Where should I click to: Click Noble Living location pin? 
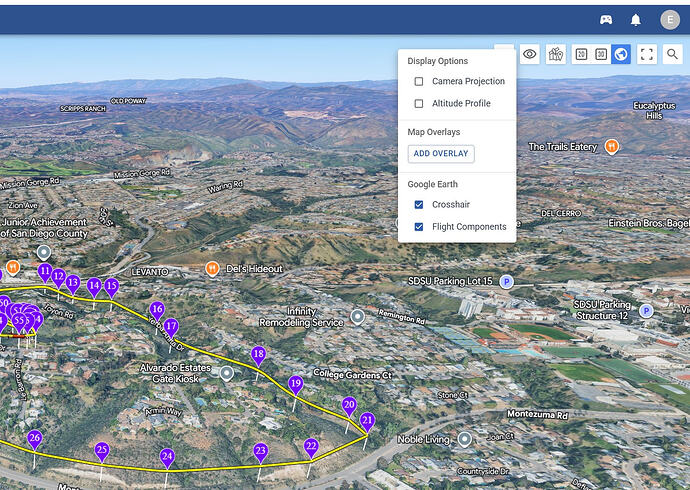[465, 439]
